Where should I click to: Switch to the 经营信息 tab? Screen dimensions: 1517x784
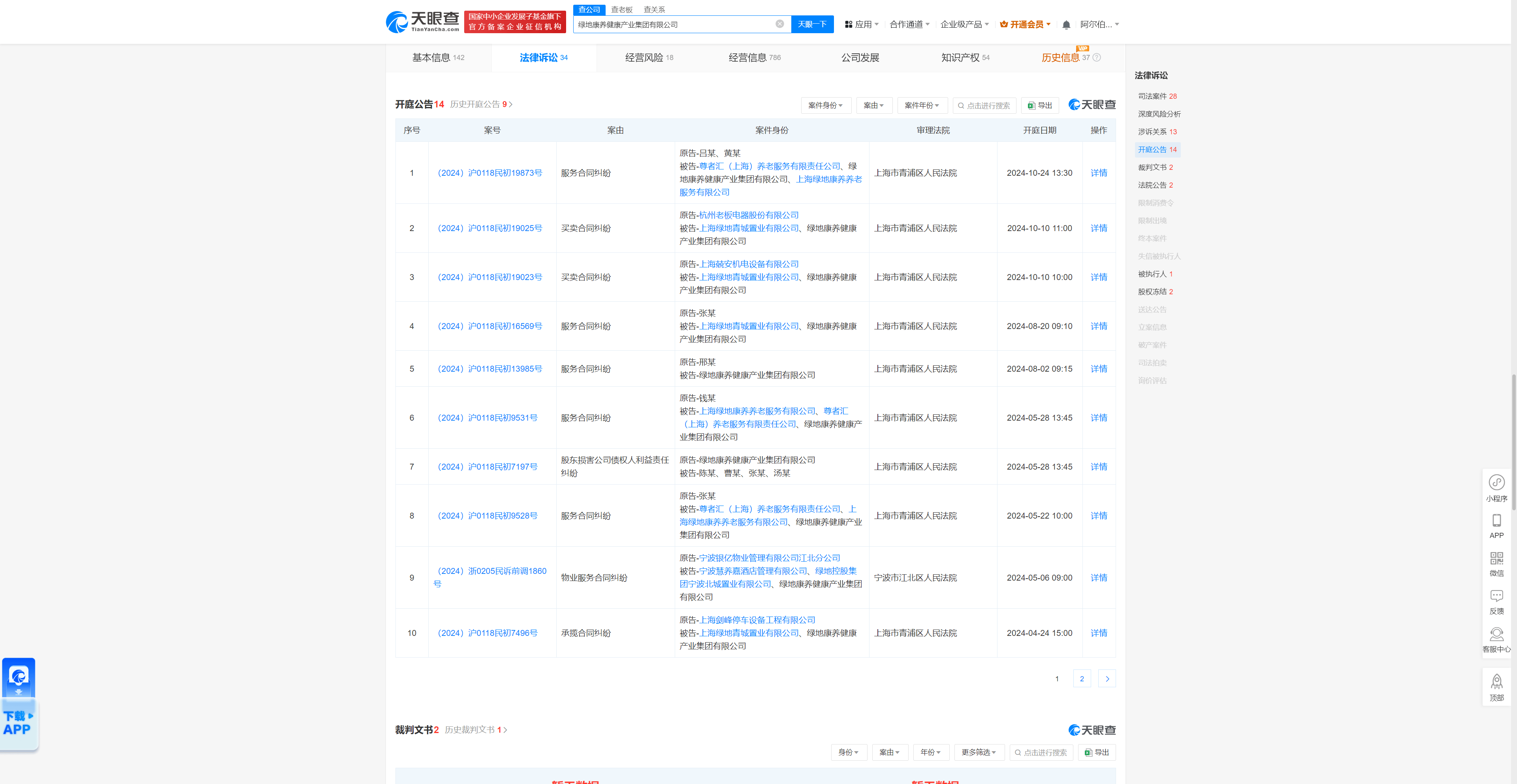755,58
